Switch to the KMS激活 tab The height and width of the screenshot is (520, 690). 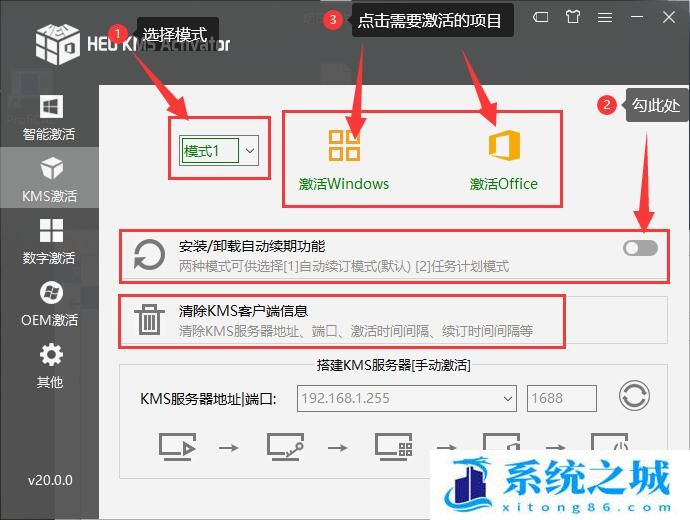(x=49, y=178)
